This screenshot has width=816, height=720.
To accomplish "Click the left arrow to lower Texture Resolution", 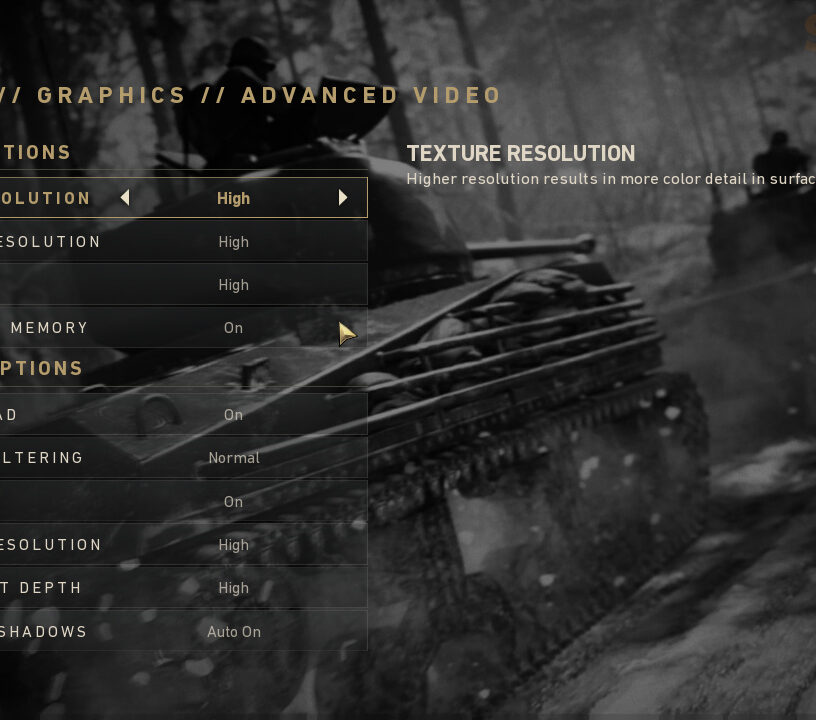I will point(125,198).
